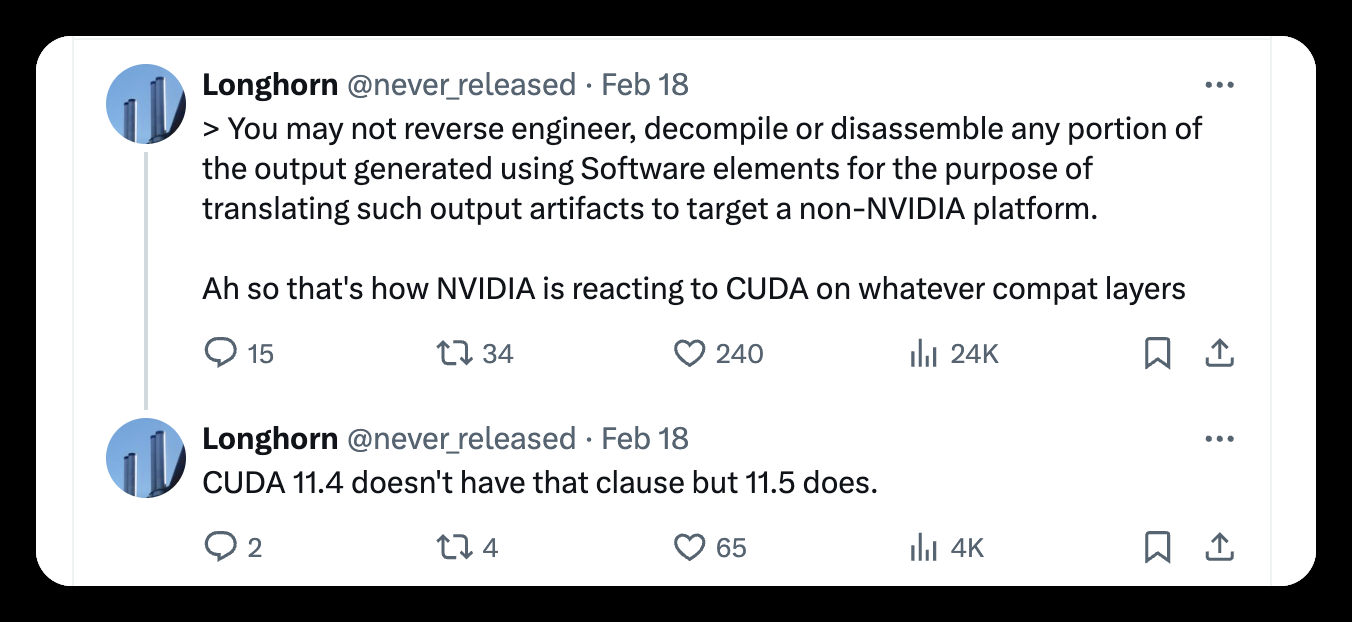The image size is (1352, 622).
Task: Share the second tweet via share icon
Action: 1220,547
